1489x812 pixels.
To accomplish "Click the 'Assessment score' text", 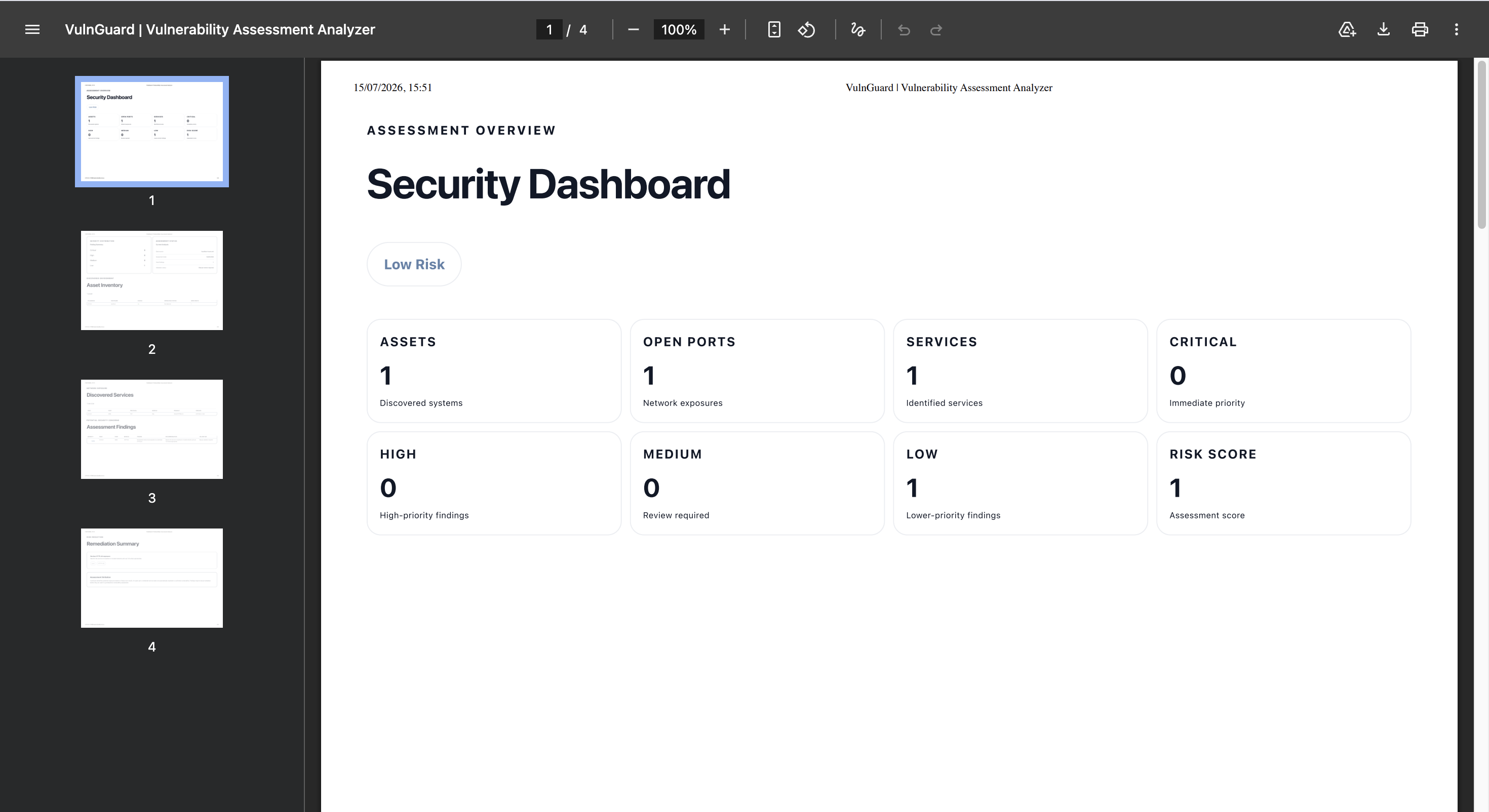I will pos(1207,515).
